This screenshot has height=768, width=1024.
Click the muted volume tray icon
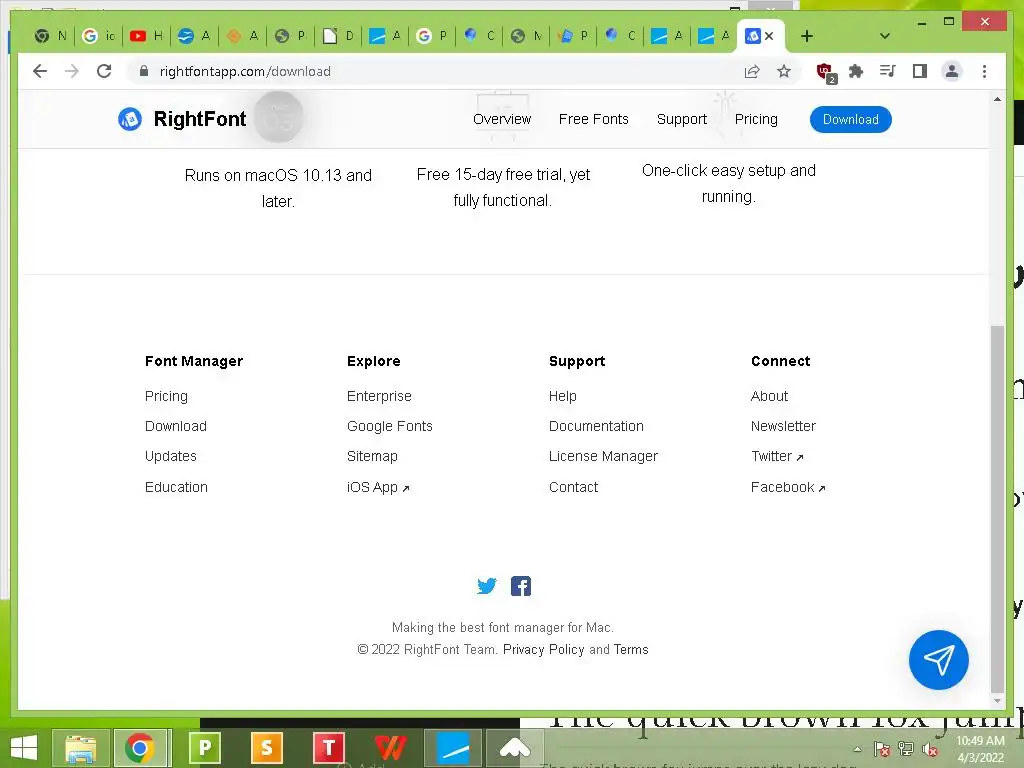point(930,749)
